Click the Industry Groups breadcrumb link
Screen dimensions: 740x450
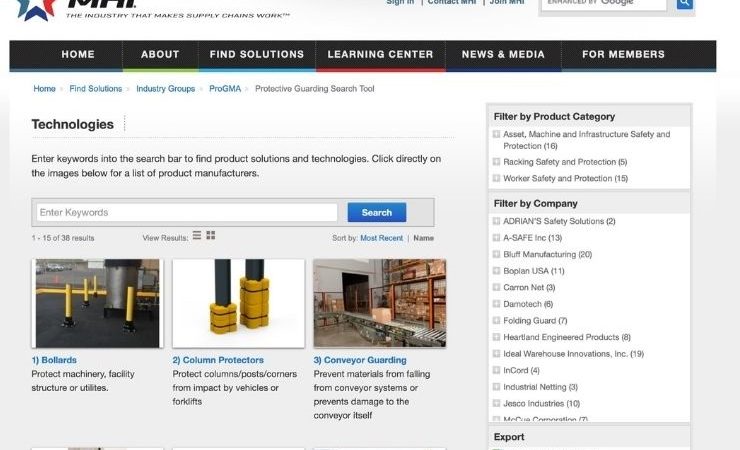tap(166, 89)
